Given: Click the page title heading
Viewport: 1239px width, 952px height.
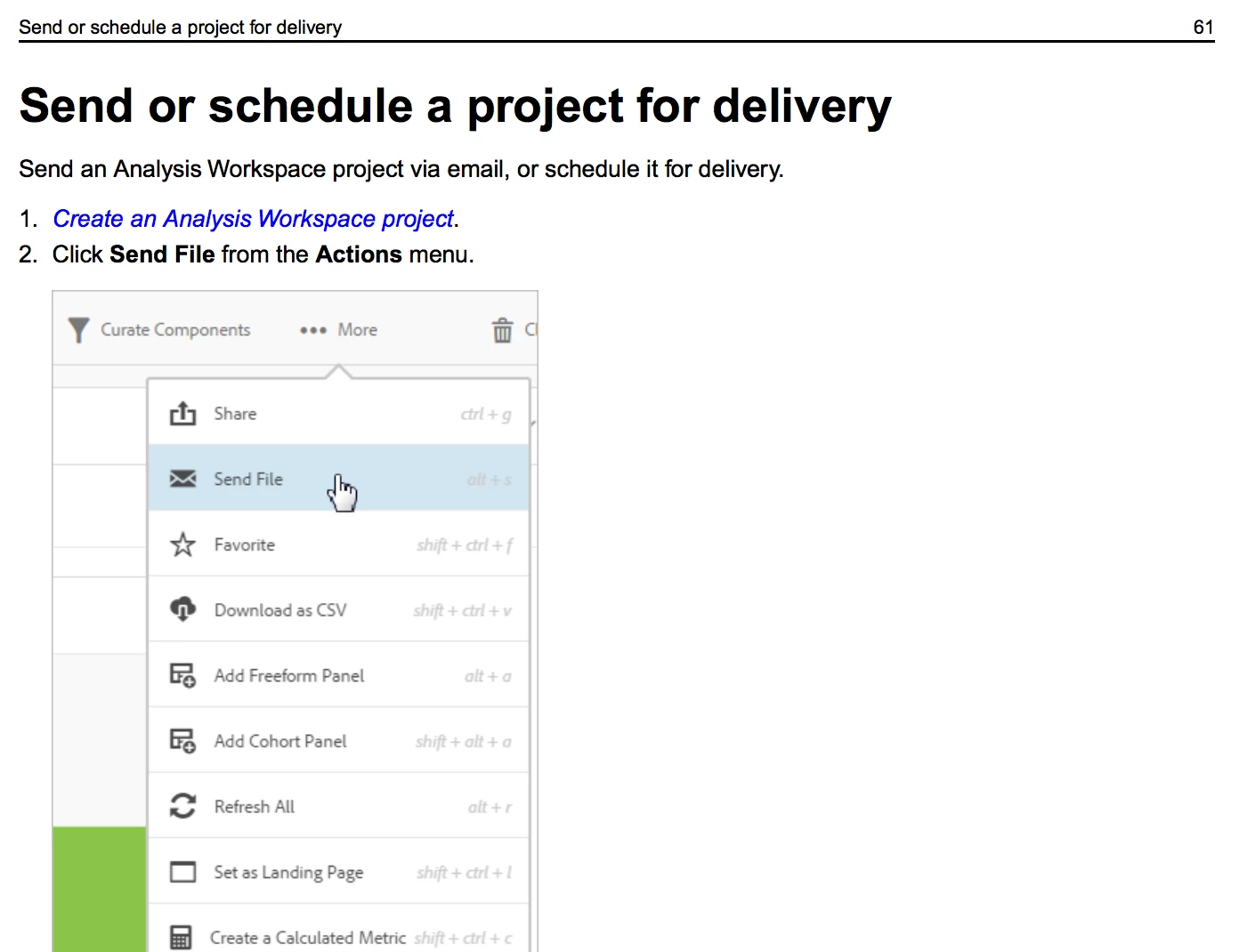Looking at the screenshot, I should point(455,106).
